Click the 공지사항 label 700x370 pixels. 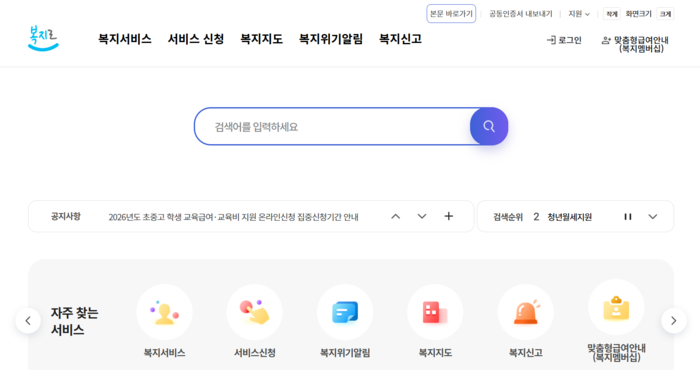click(x=66, y=216)
